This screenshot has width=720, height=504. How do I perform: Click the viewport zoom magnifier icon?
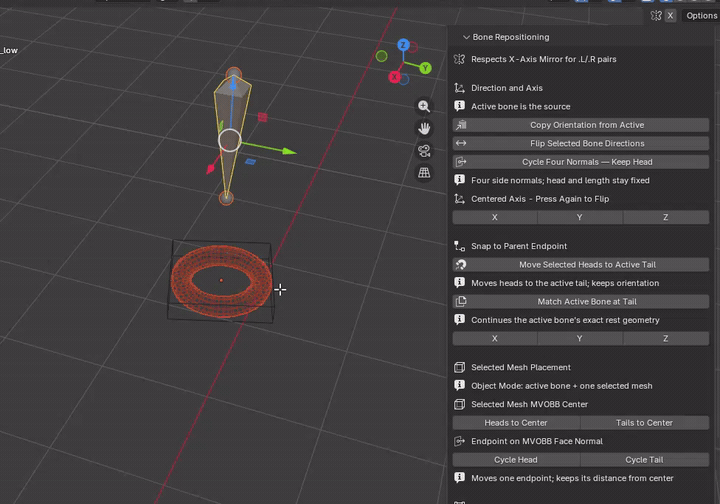click(424, 106)
